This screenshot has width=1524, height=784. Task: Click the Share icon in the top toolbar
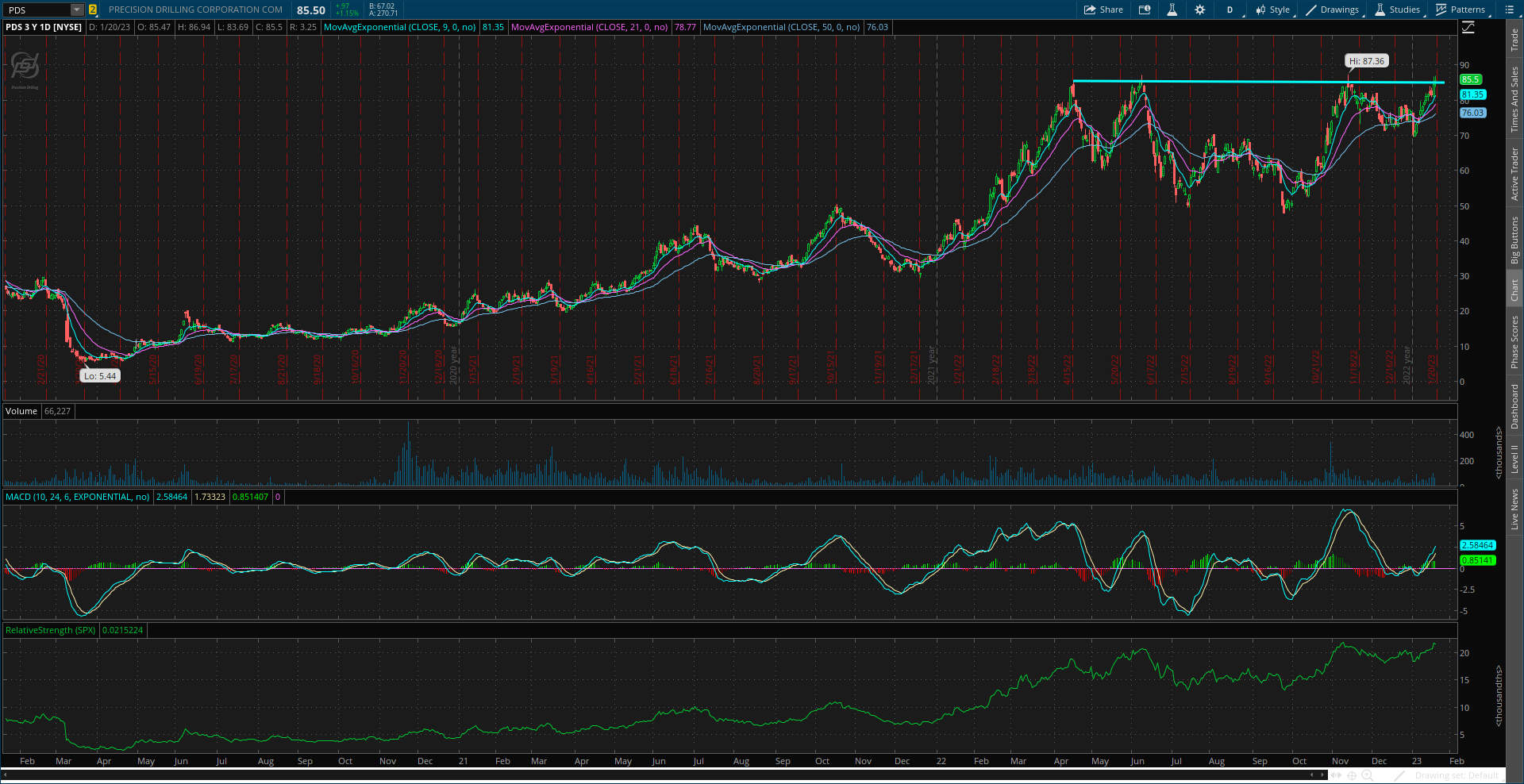pyautogui.click(x=1103, y=10)
